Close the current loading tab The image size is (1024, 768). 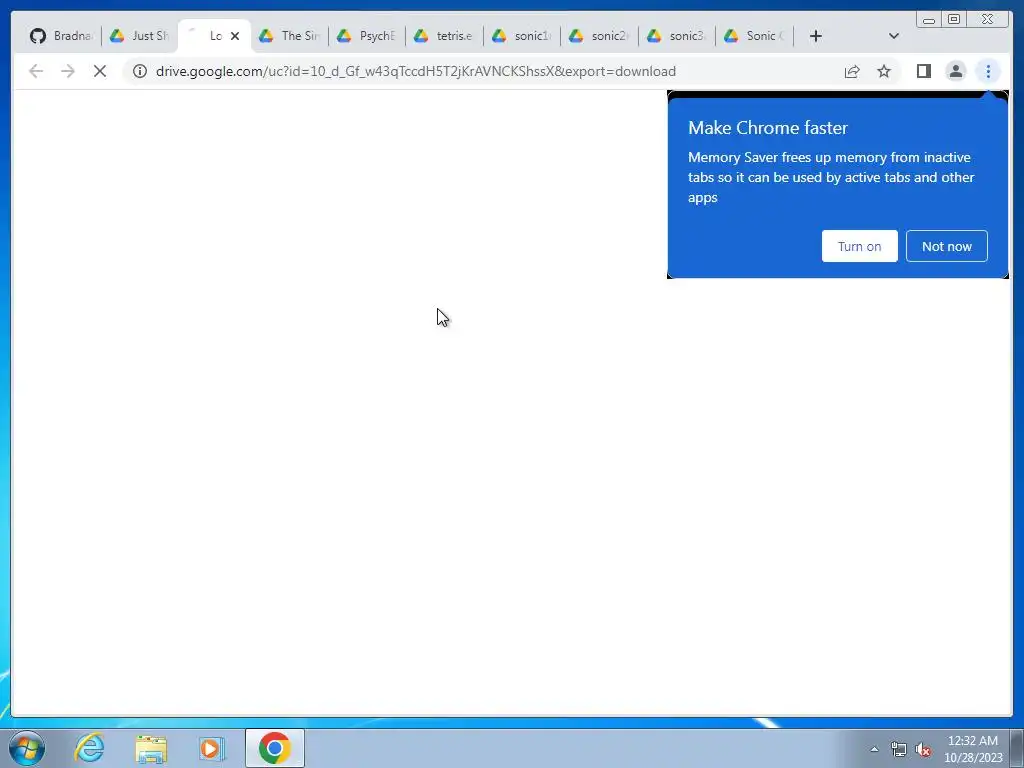pos(235,36)
